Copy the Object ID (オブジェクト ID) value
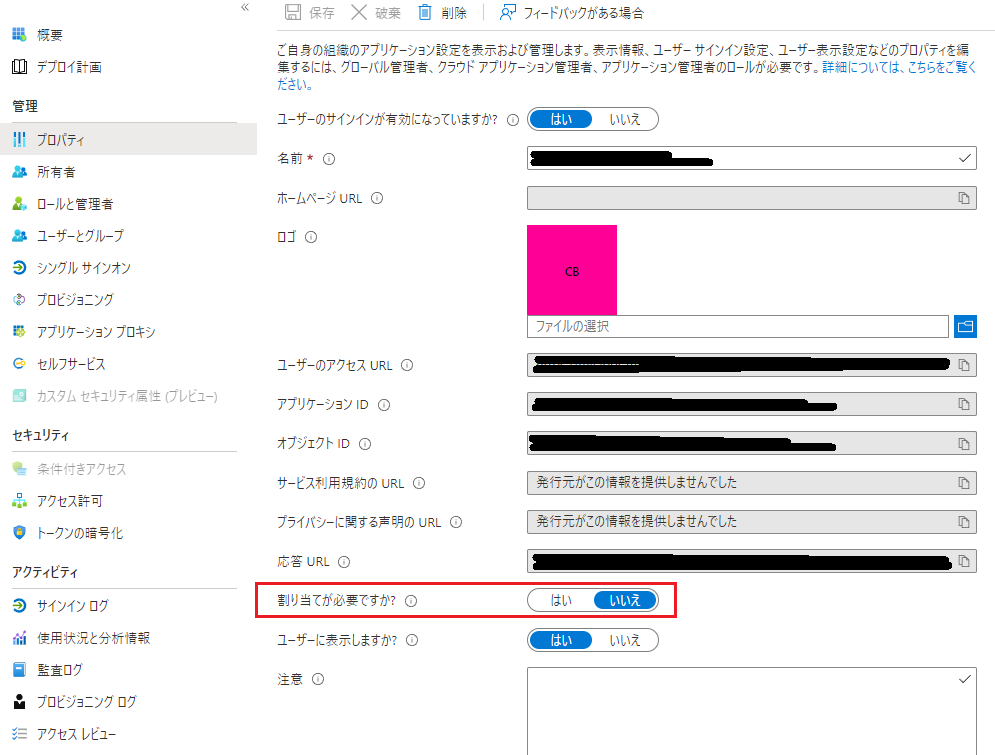Image resolution: width=995 pixels, height=755 pixels. coord(964,444)
